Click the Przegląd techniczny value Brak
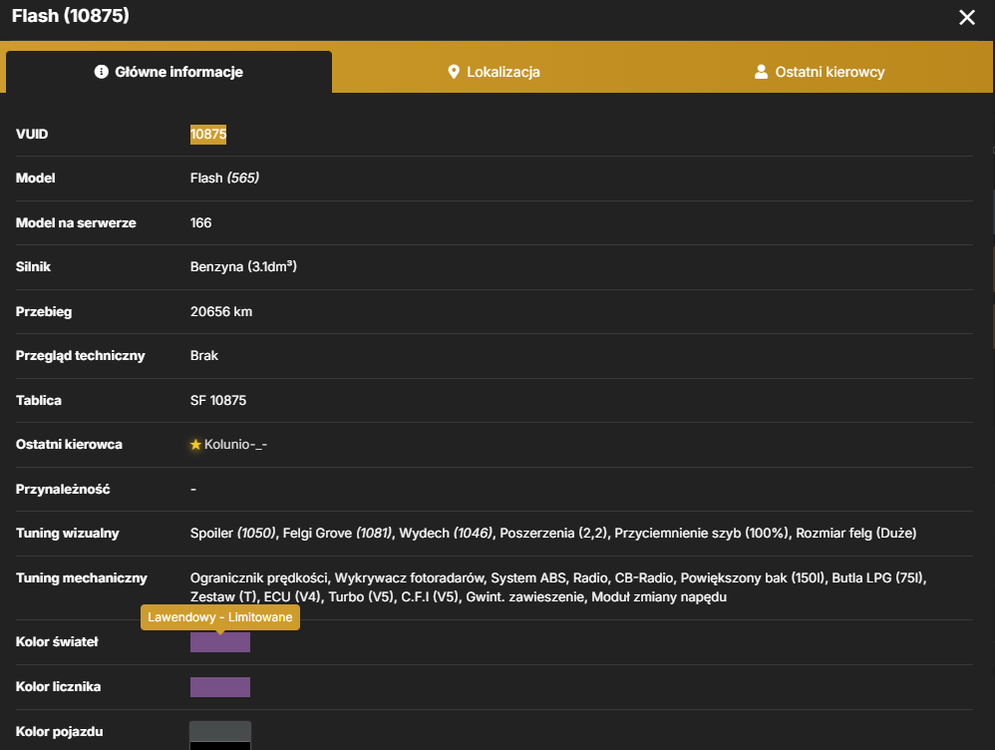 point(204,355)
